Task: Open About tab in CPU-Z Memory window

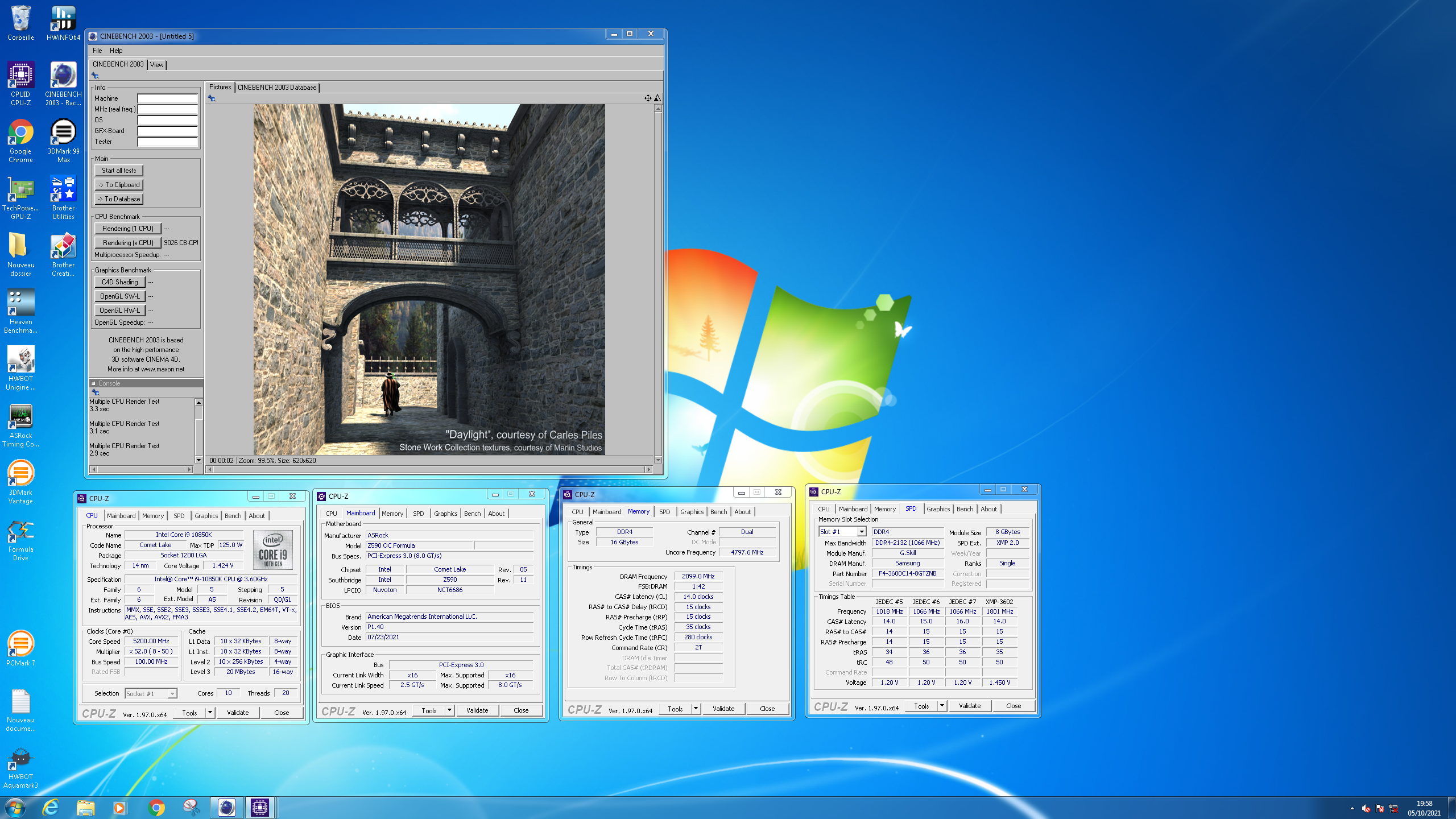Action: coord(742,512)
